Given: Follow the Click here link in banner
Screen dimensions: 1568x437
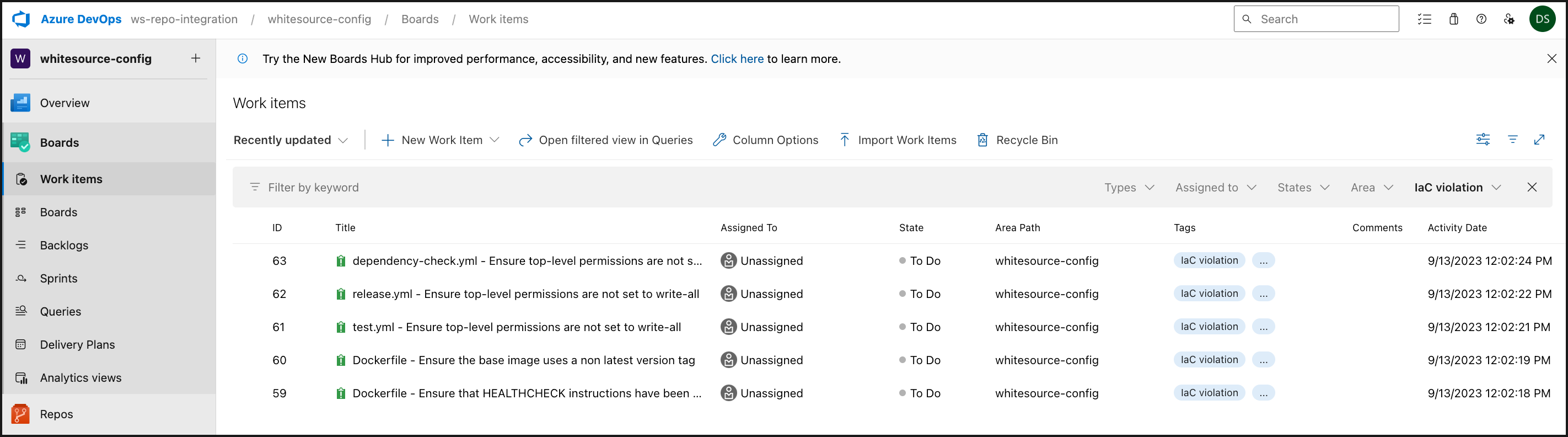Looking at the screenshot, I should click(x=737, y=59).
